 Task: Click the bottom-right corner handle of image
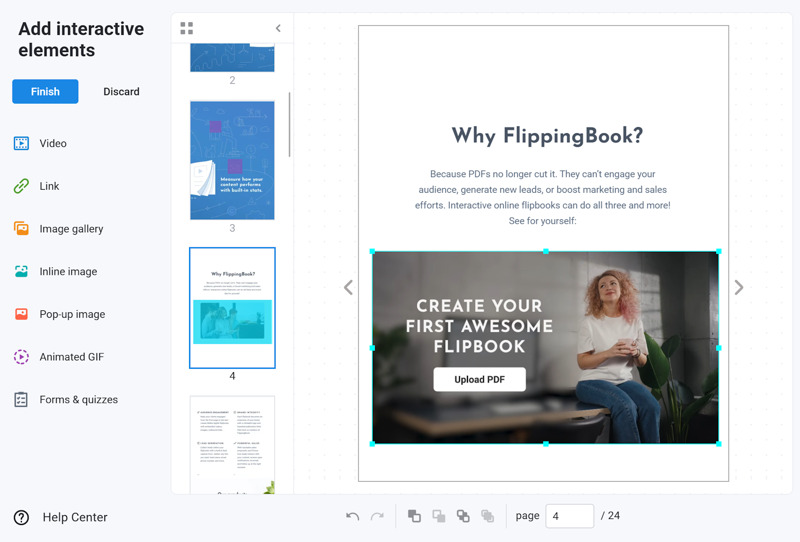pos(719,444)
